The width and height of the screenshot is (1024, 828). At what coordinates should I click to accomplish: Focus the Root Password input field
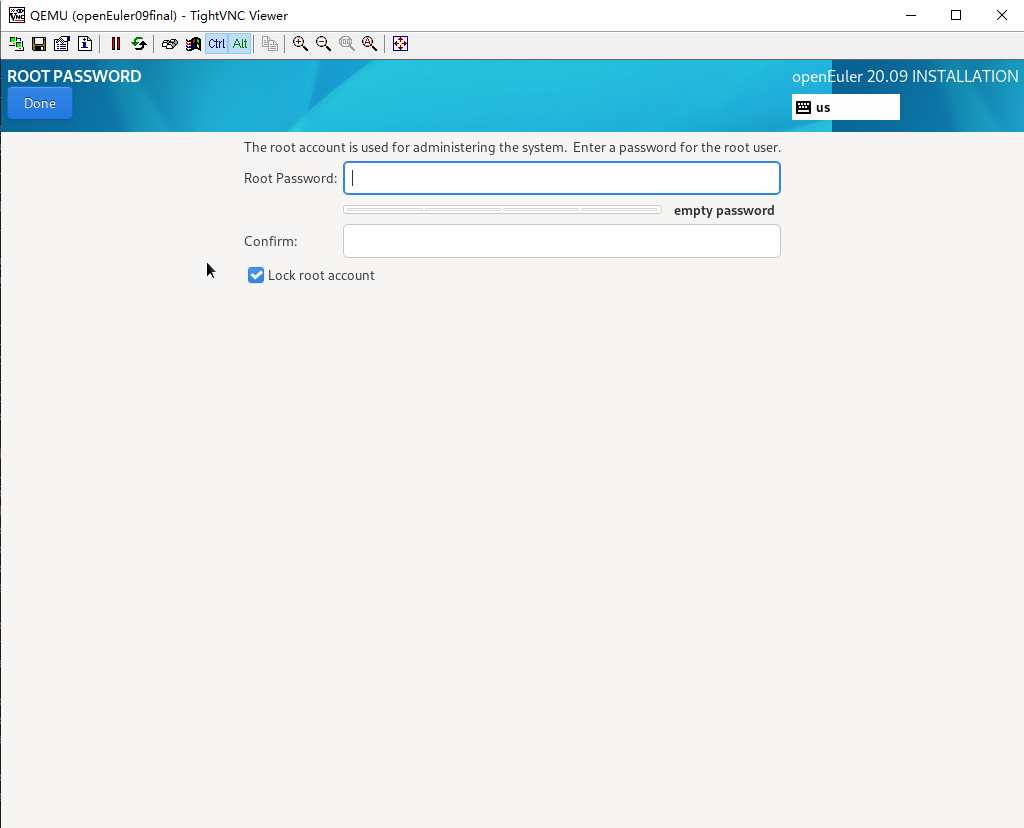tap(561, 179)
